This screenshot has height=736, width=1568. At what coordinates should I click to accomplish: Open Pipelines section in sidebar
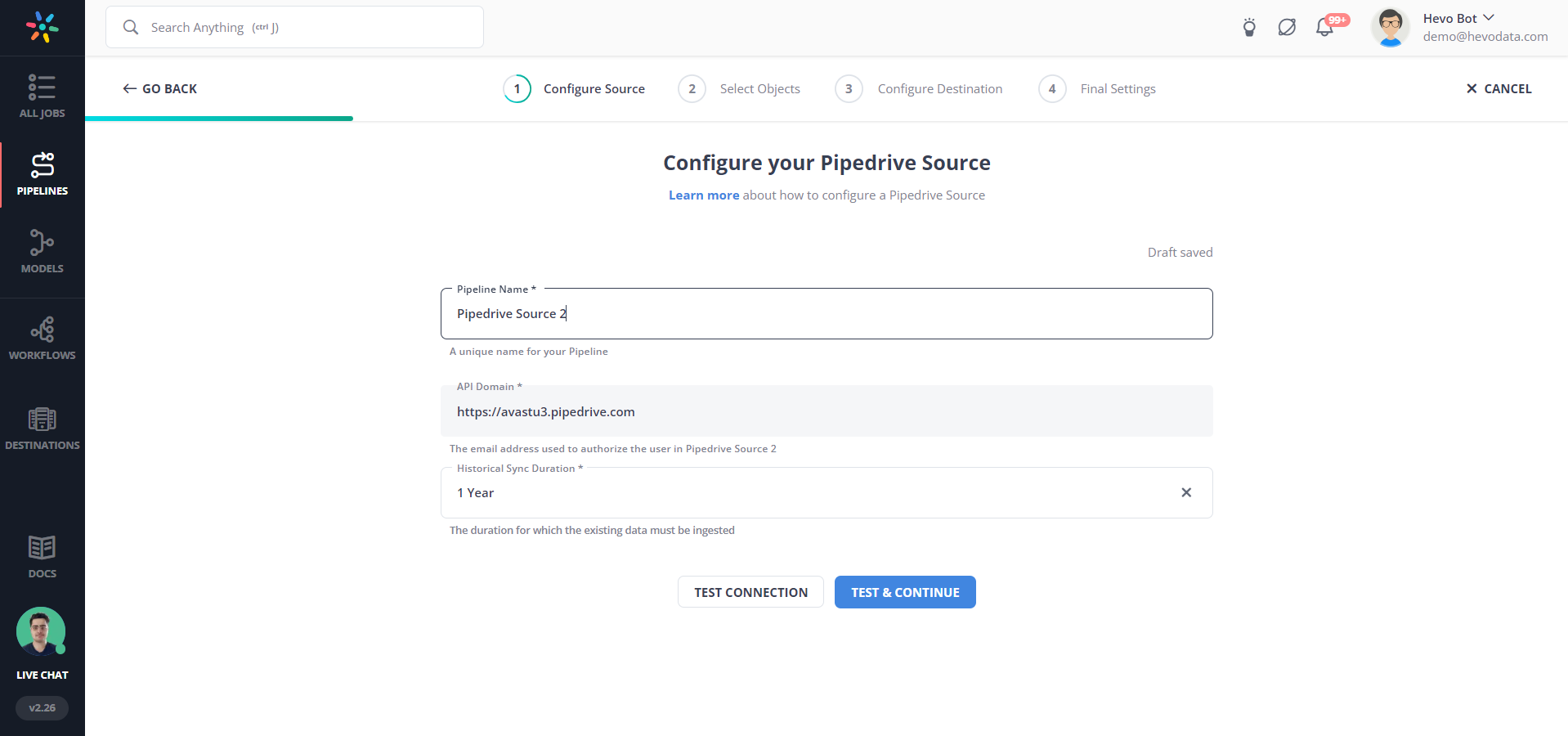click(42, 174)
